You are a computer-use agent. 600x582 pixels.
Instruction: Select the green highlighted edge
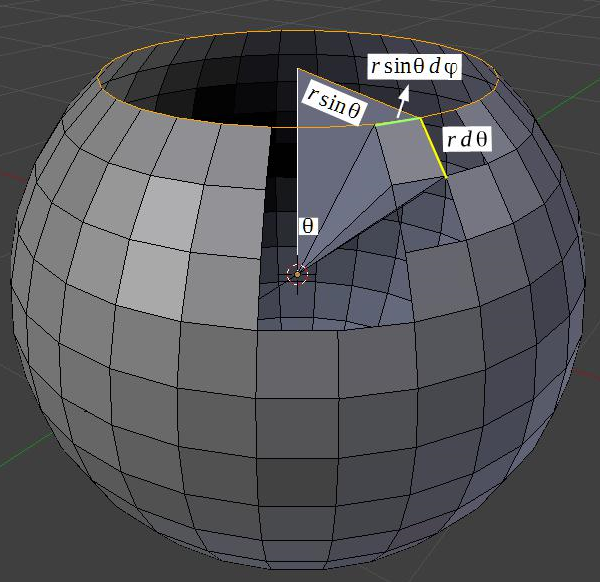point(397,121)
